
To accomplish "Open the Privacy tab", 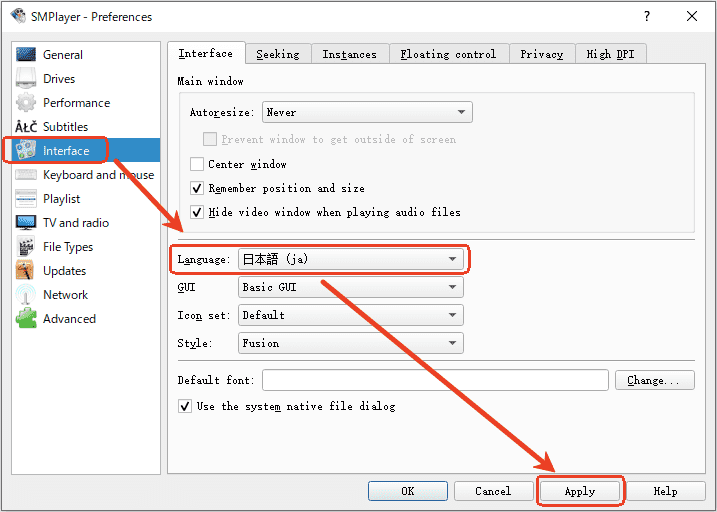I will point(542,54).
